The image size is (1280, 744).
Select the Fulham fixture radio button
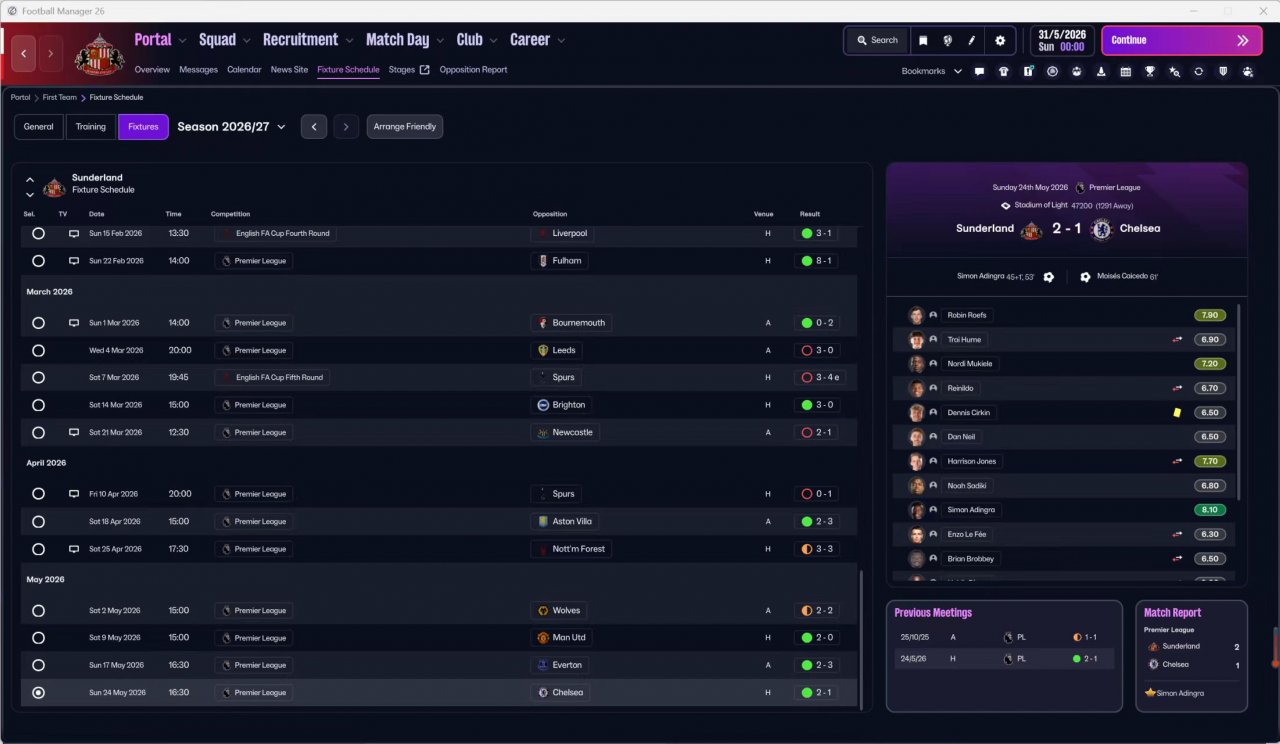[38, 261]
